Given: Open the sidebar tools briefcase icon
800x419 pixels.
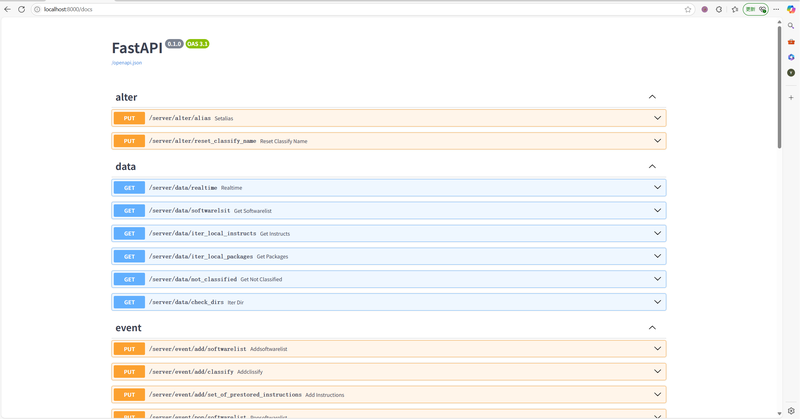Looking at the screenshot, I should tap(791, 42).
